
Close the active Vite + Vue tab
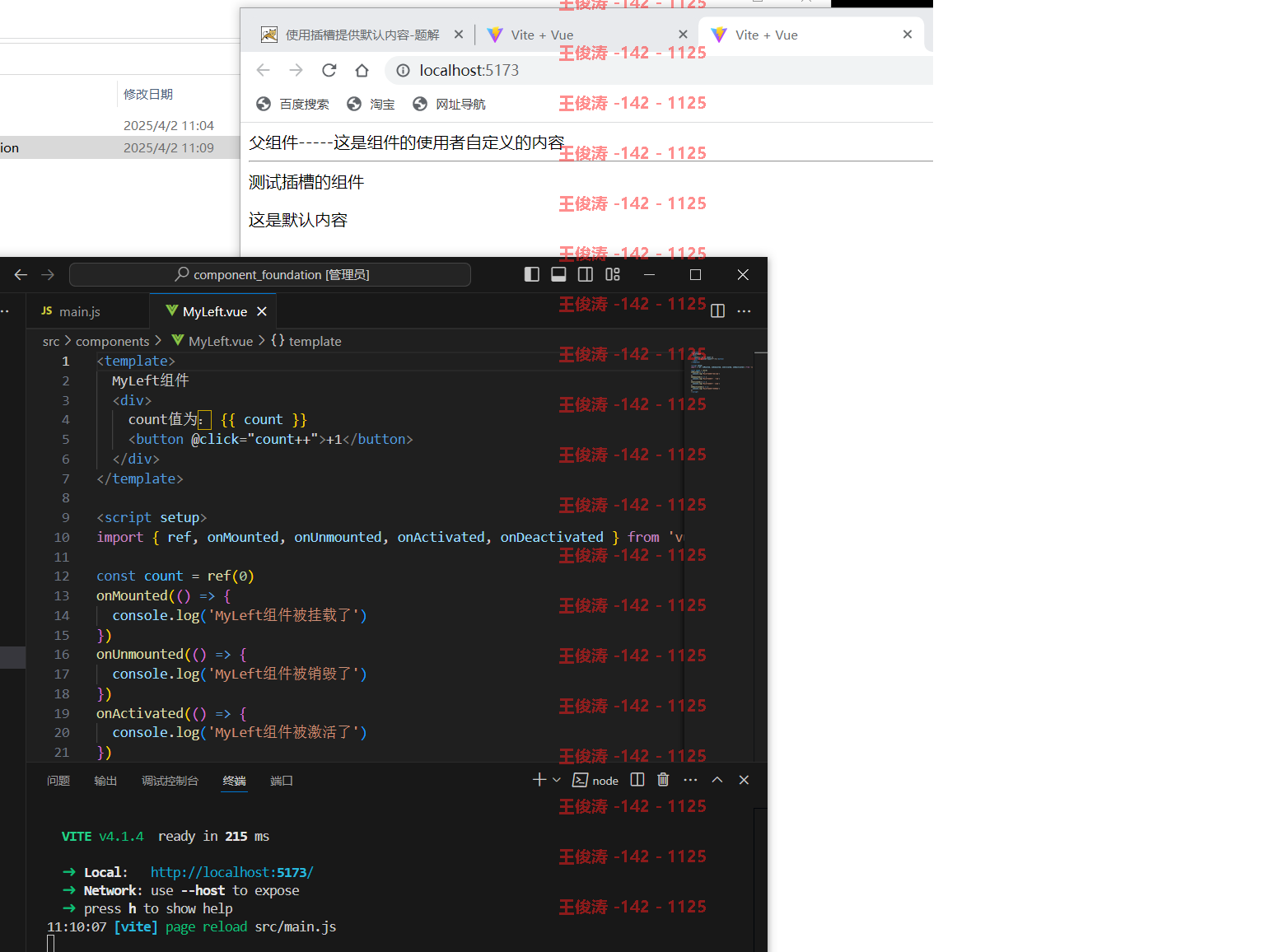coord(908,35)
